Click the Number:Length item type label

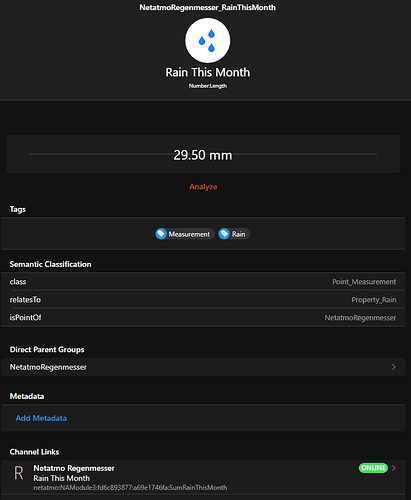click(x=208, y=86)
